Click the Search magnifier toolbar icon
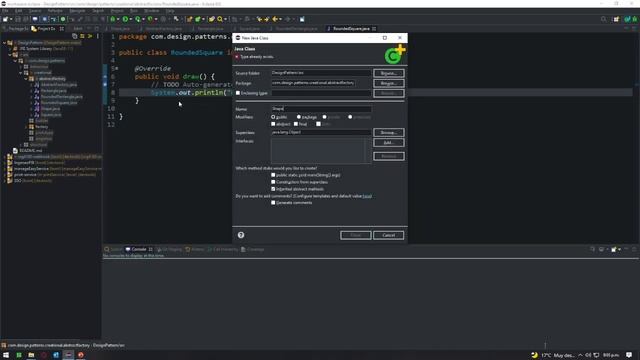Image resolution: width=640 pixels, height=360 pixels. (220, 19)
